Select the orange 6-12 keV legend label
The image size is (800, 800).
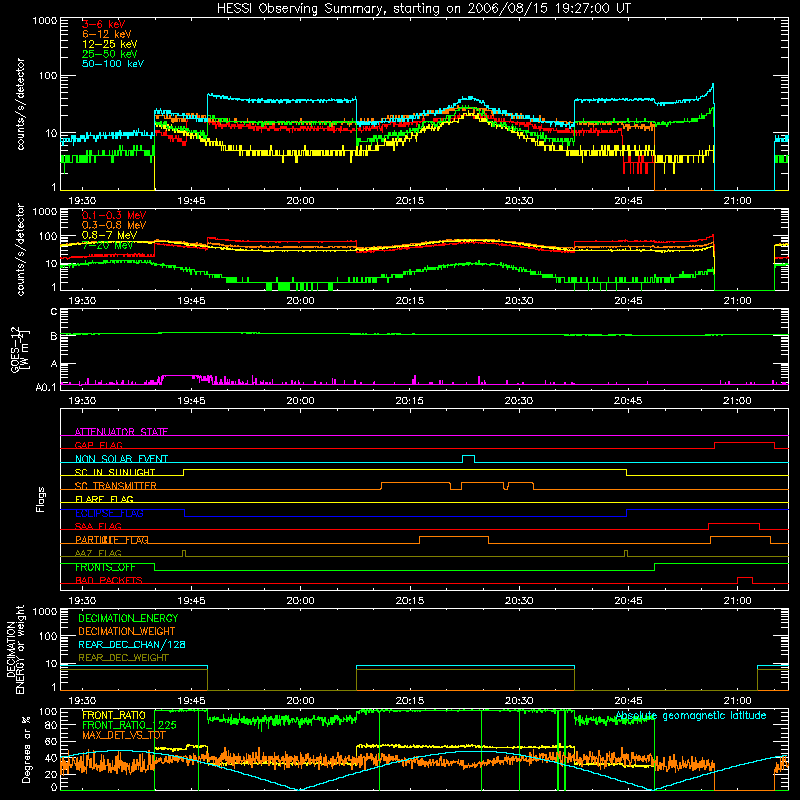[107, 34]
